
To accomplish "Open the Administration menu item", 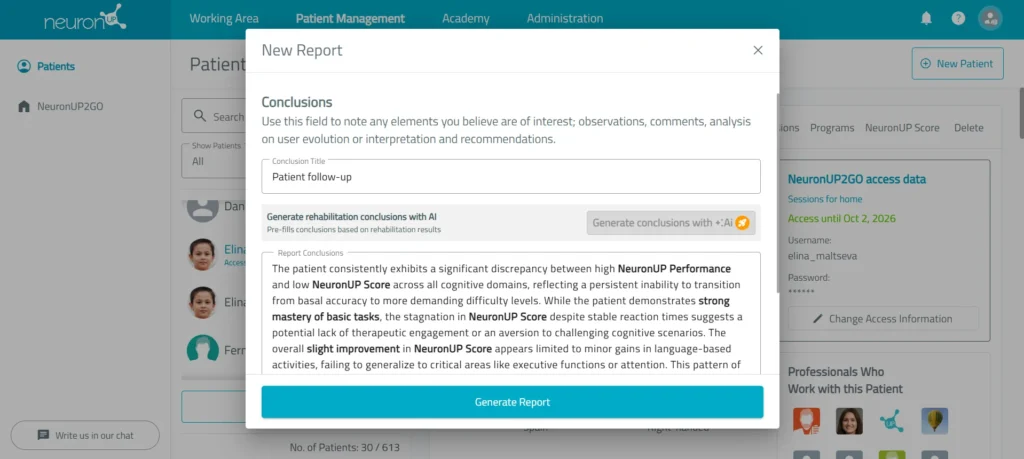I will [565, 18].
